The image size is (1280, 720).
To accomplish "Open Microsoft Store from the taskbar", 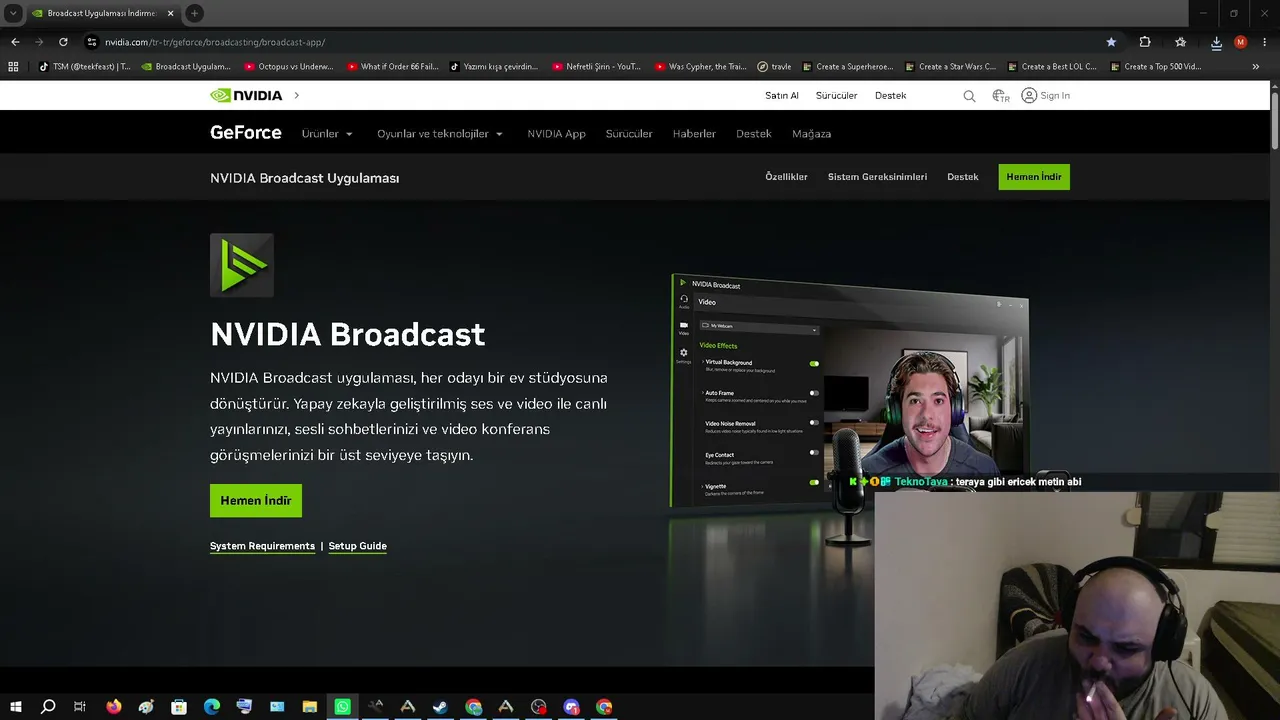I will [179, 707].
